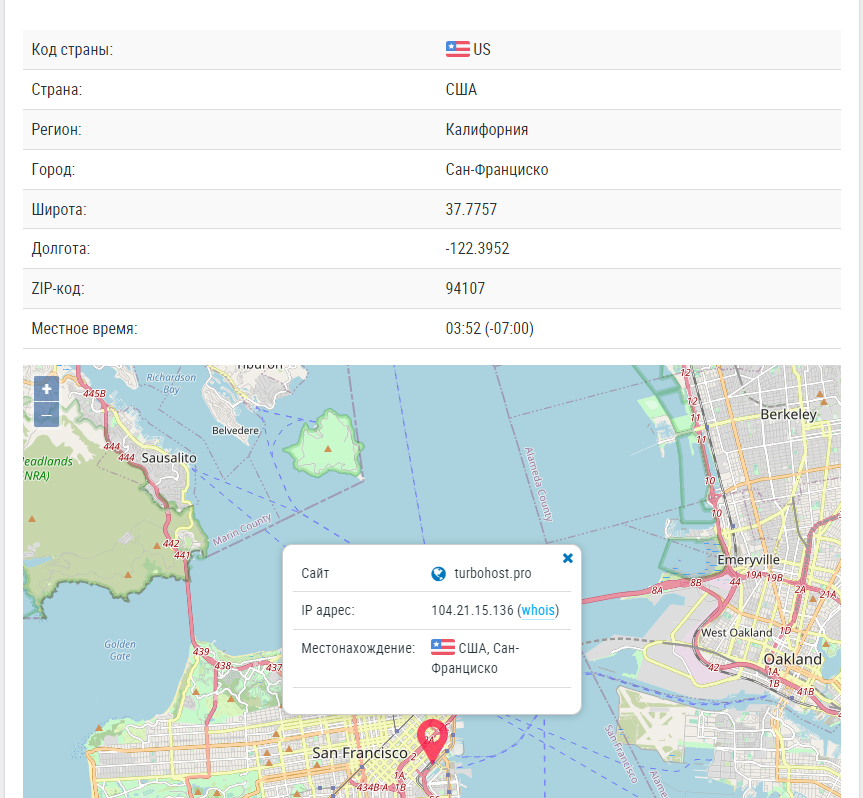
Task: Select the ZIP code value 94107
Action: 465,288
